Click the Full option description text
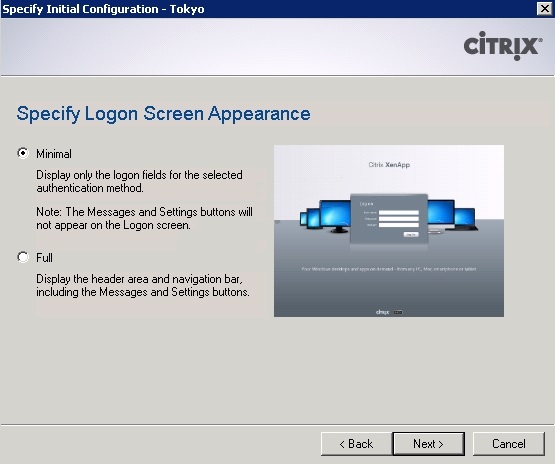The height and width of the screenshot is (464, 555). (x=143, y=286)
